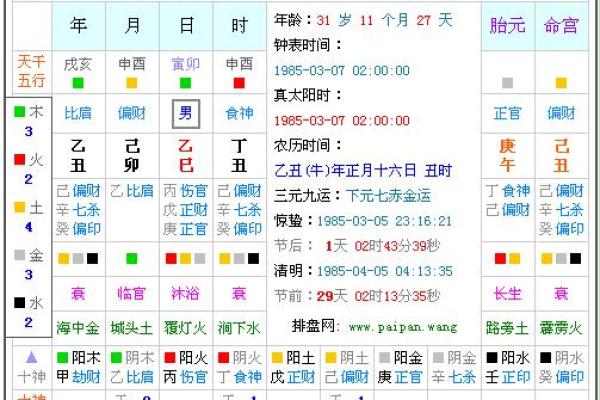
Task: Click the boxed 男 gender marker
Action: click(186, 114)
